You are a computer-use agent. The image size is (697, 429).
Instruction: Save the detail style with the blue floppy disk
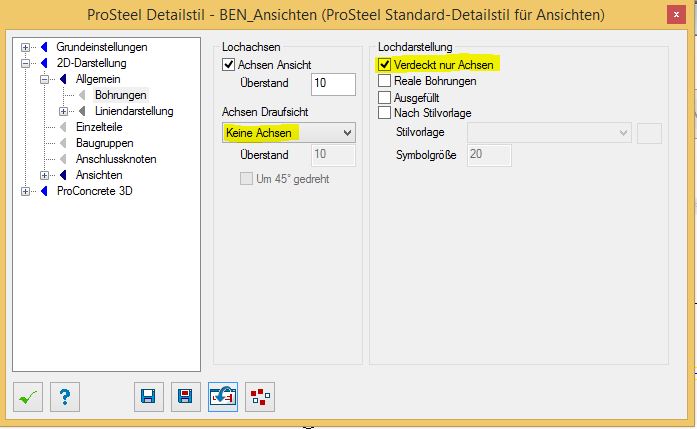click(148, 397)
